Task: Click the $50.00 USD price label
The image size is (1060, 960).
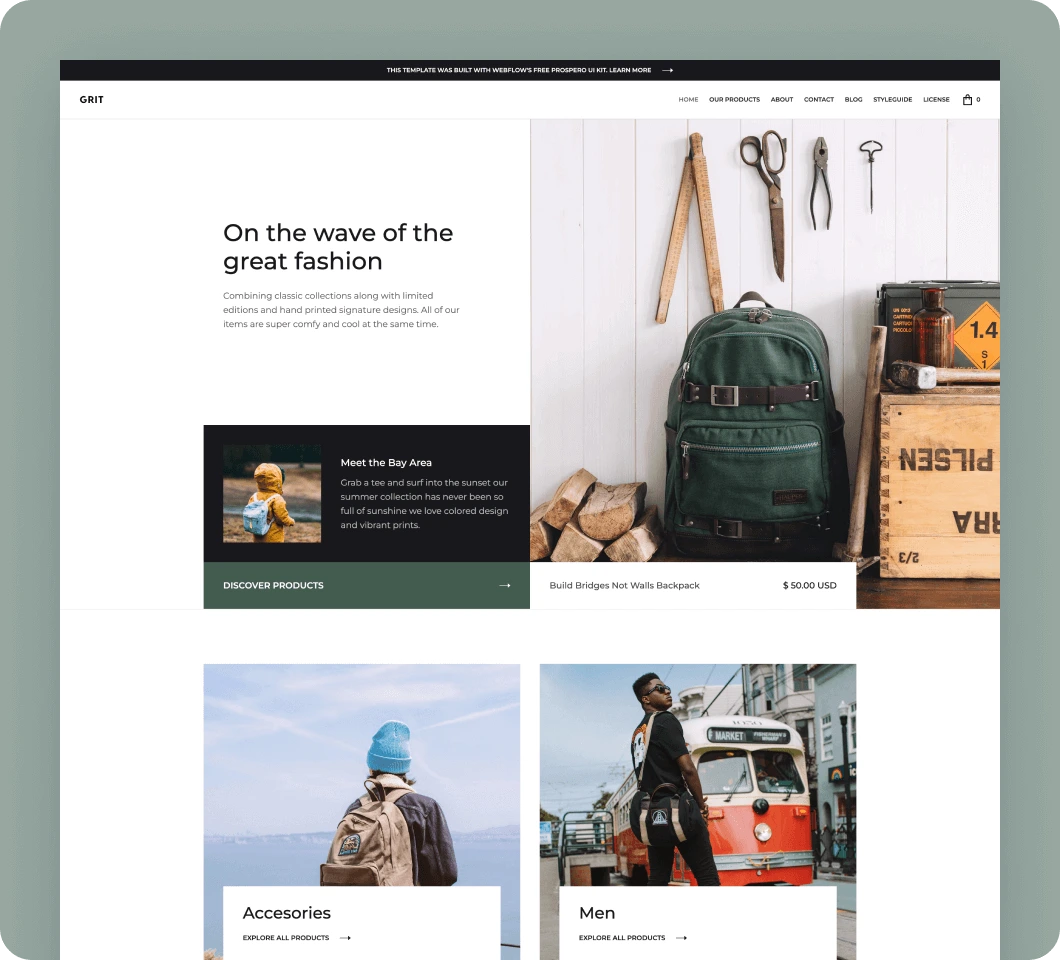Action: pyautogui.click(x=809, y=585)
